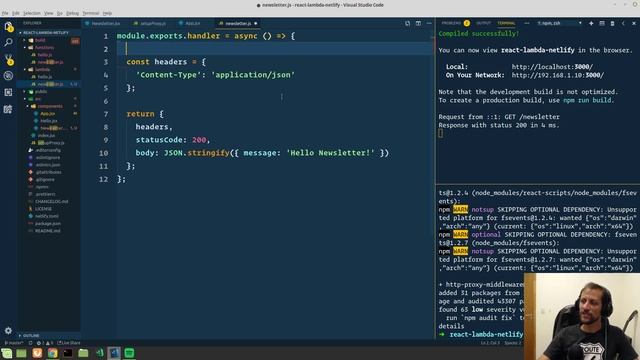Image resolution: width=640 pixels, height=360 pixels.
Task: Open the Terminal menu
Action: tap(91, 13)
